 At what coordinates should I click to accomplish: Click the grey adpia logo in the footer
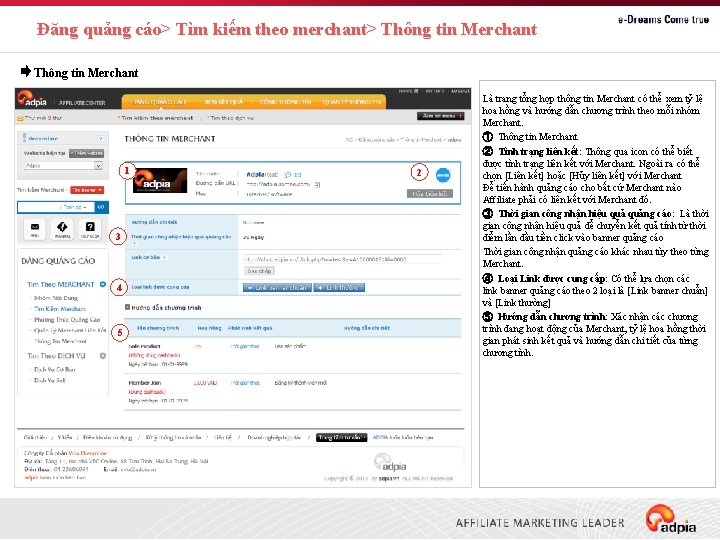coord(390,462)
